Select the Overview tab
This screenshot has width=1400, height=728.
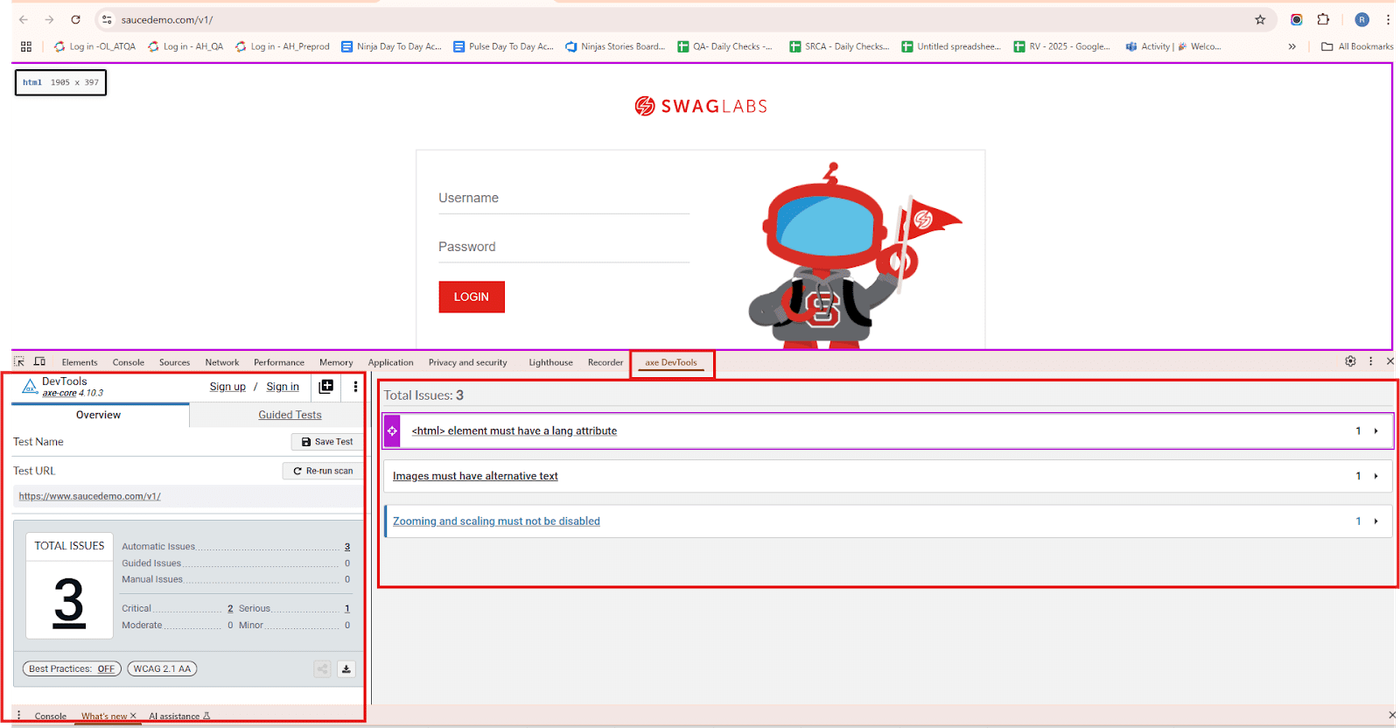click(x=99, y=415)
